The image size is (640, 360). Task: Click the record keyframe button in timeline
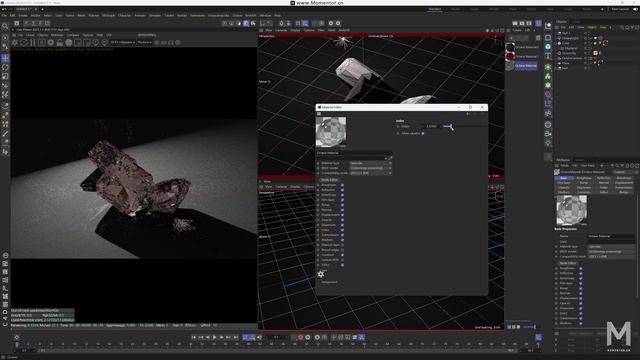point(301,337)
